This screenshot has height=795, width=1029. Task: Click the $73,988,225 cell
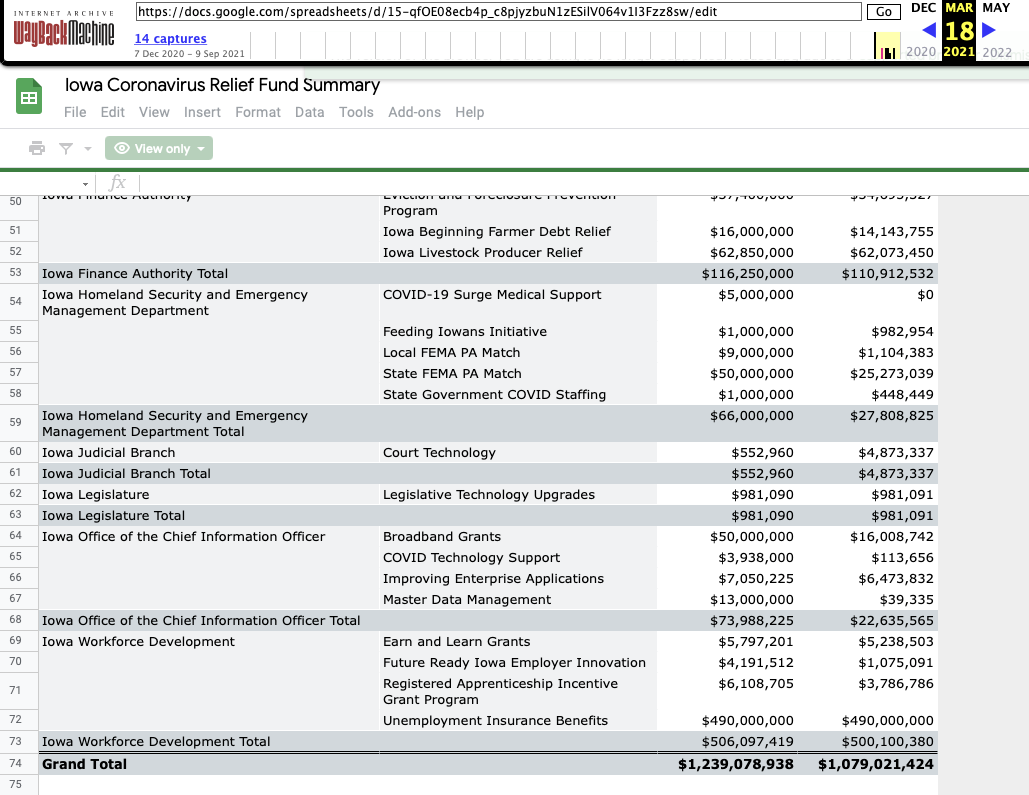coord(728,620)
